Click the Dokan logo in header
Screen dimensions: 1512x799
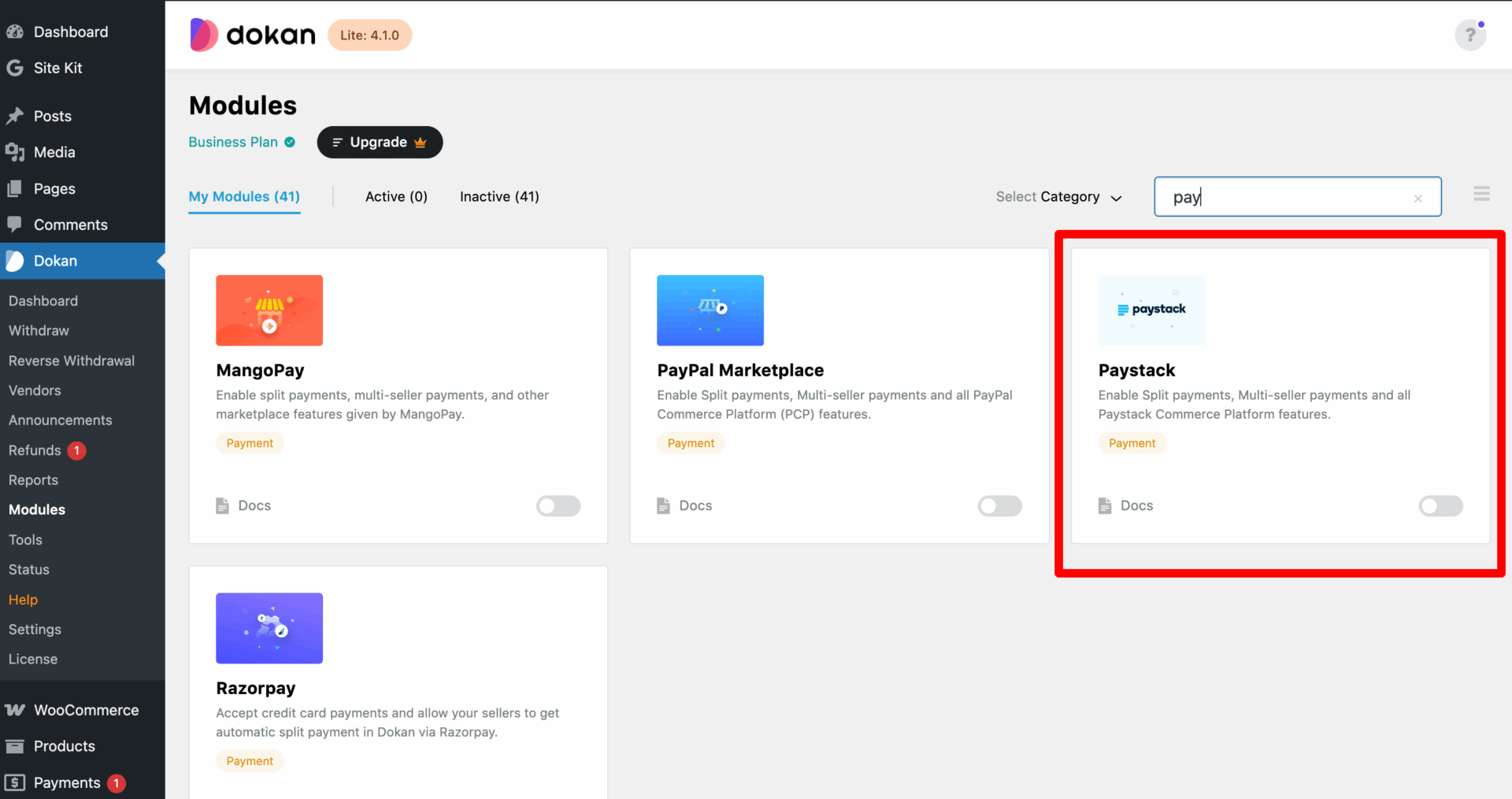[252, 35]
